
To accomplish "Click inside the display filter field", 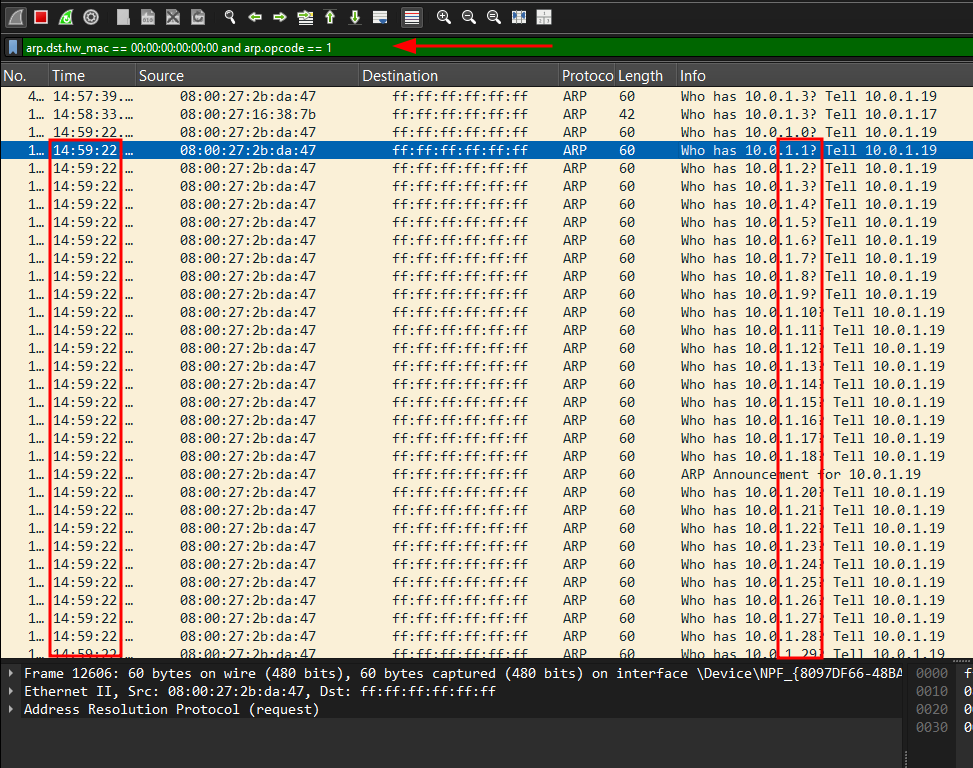I will 600,47.
